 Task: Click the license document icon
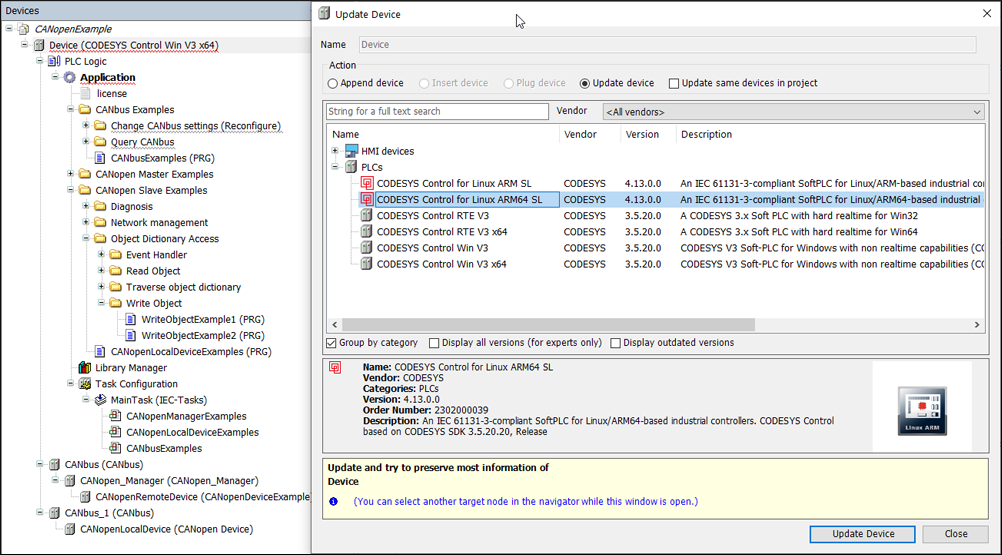86,93
